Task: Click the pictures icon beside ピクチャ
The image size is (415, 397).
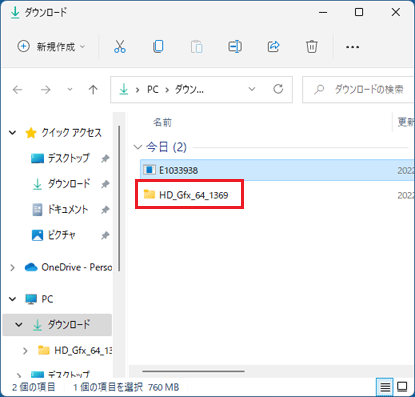Action: [37, 235]
